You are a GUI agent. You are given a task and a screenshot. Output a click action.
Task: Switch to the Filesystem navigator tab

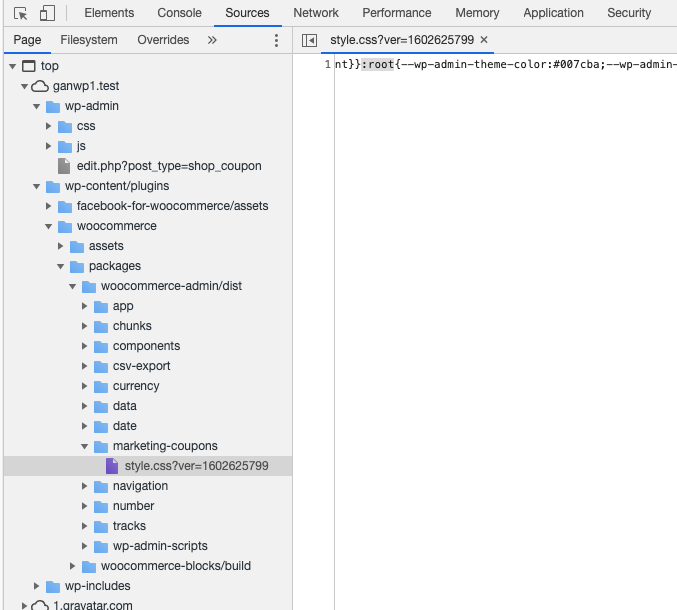(x=89, y=40)
